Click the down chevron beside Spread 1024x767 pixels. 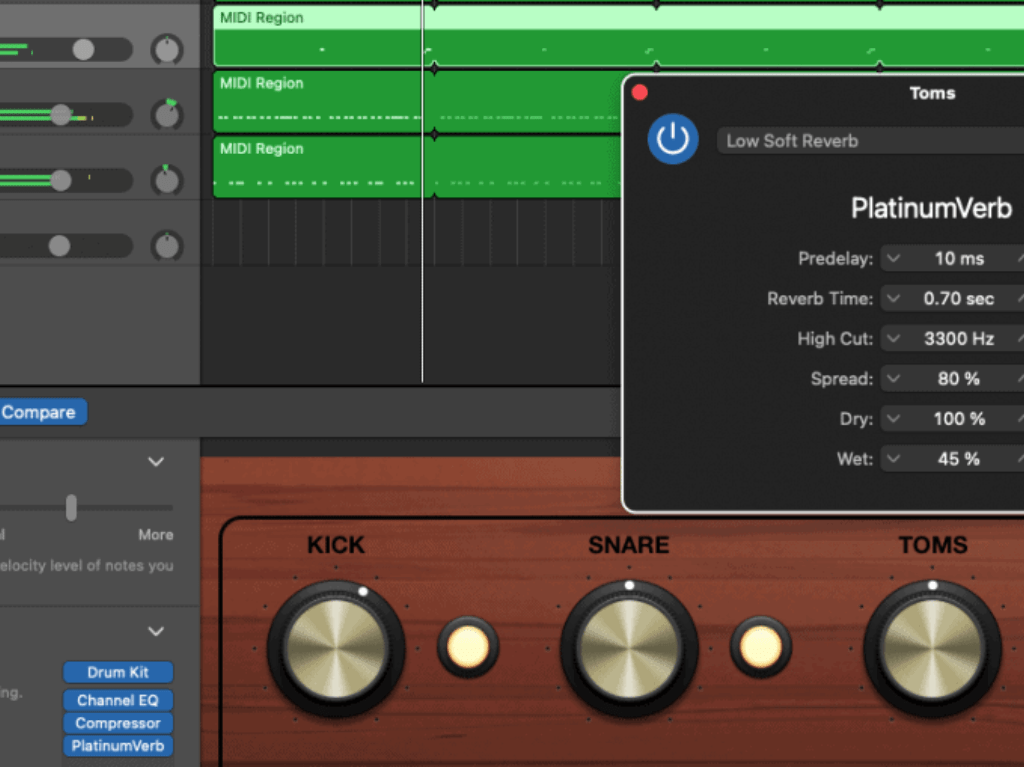click(x=893, y=379)
